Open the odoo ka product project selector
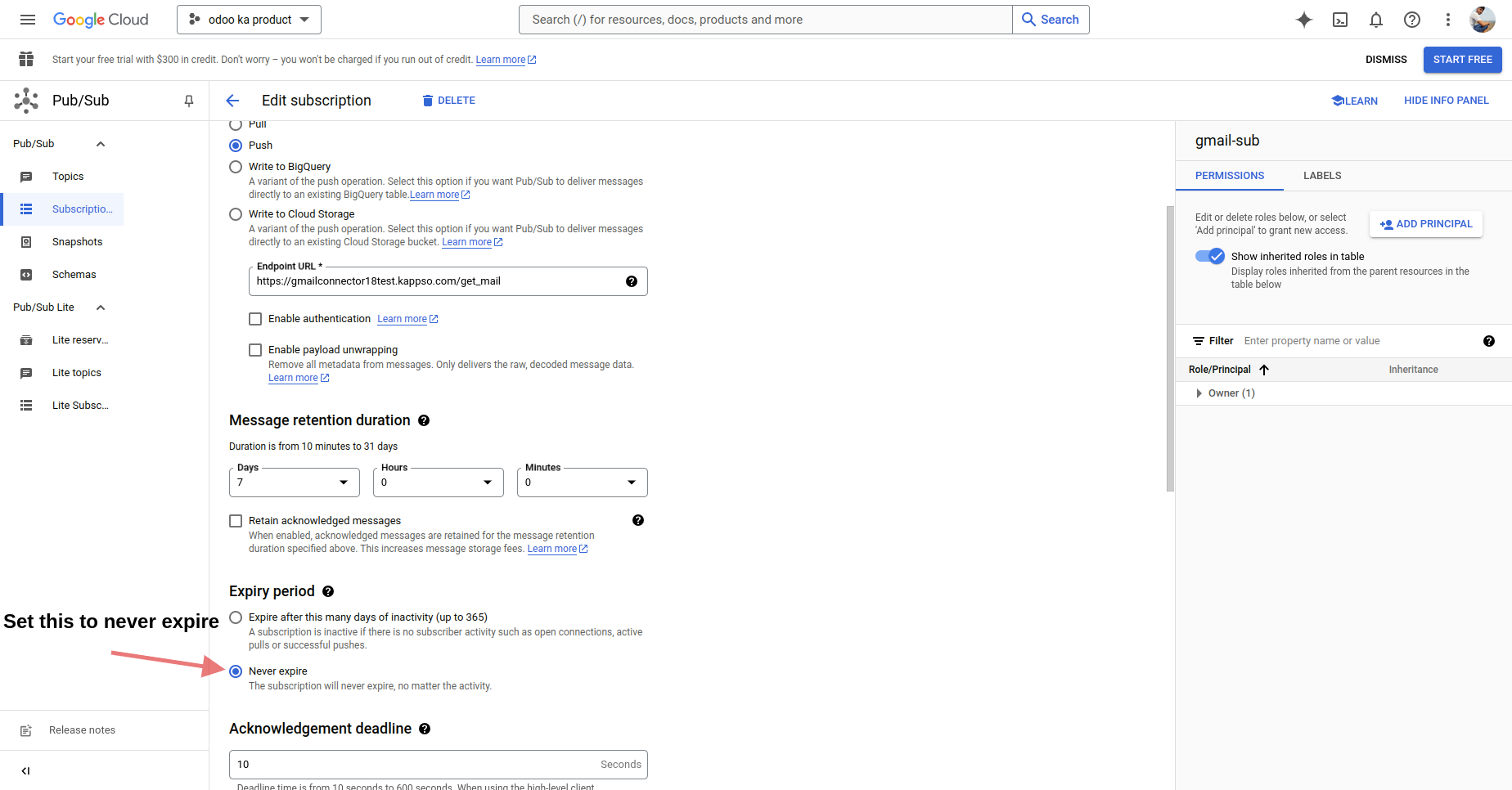 (x=249, y=20)
